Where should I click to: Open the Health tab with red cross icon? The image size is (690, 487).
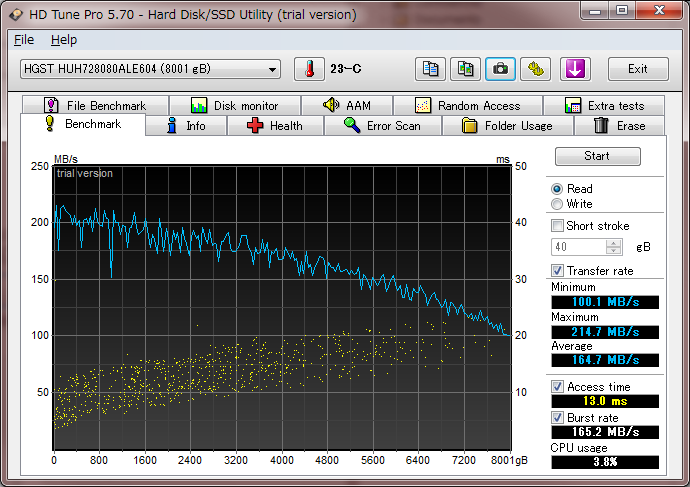274,126
